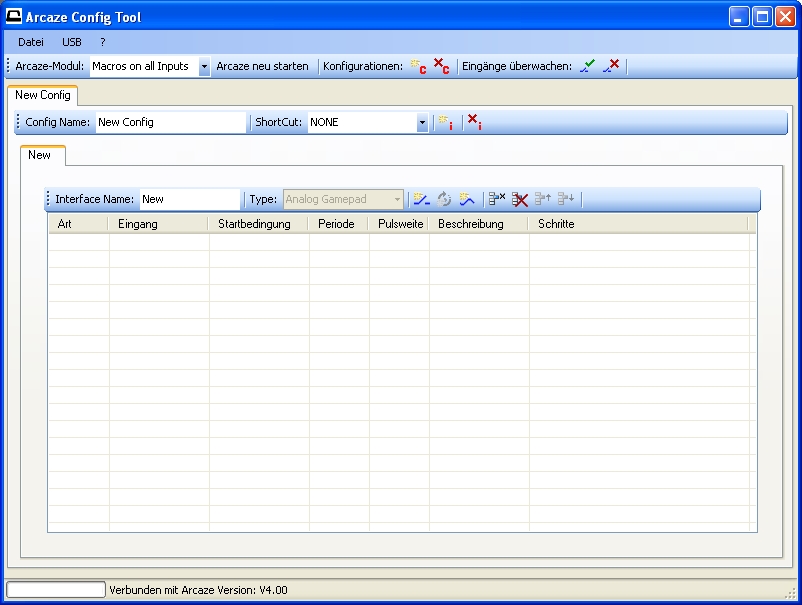This screenshot has width=802, height=605.
Task: Select the New Config tab
Action: click(x=42, y=95)
